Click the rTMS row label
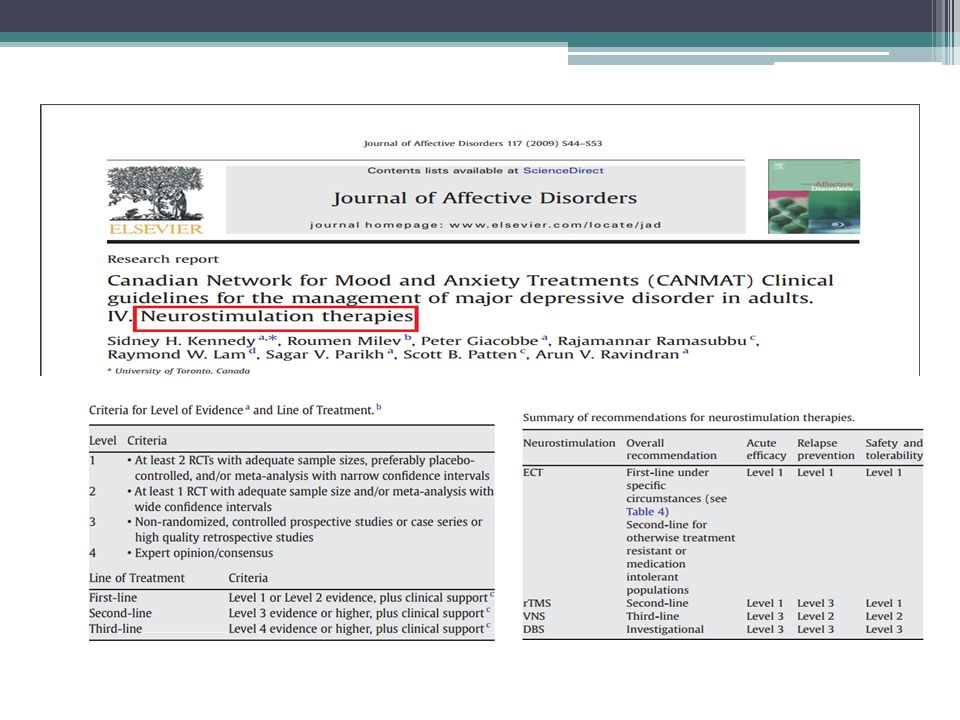 (537, 603)
